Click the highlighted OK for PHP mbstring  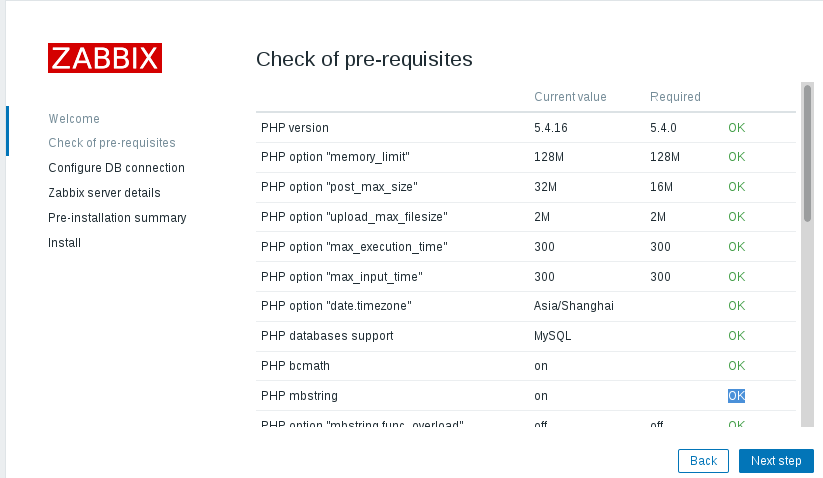pyautogui.click(x=736, y=396)
